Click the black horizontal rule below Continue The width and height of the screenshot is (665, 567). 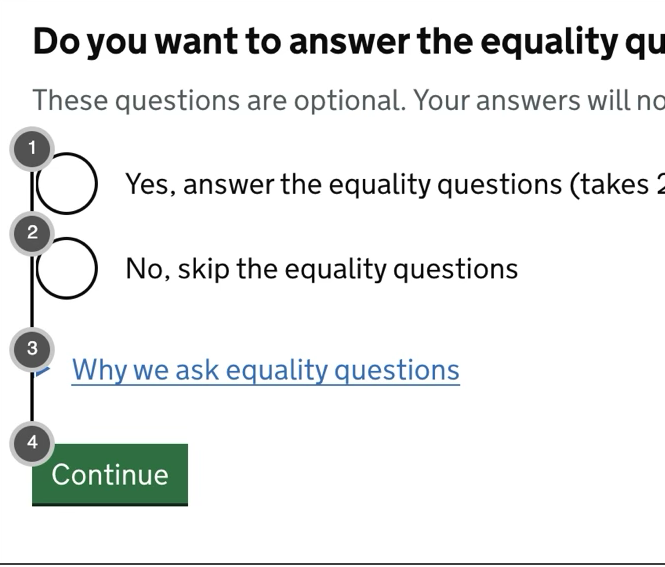[332, 564]
